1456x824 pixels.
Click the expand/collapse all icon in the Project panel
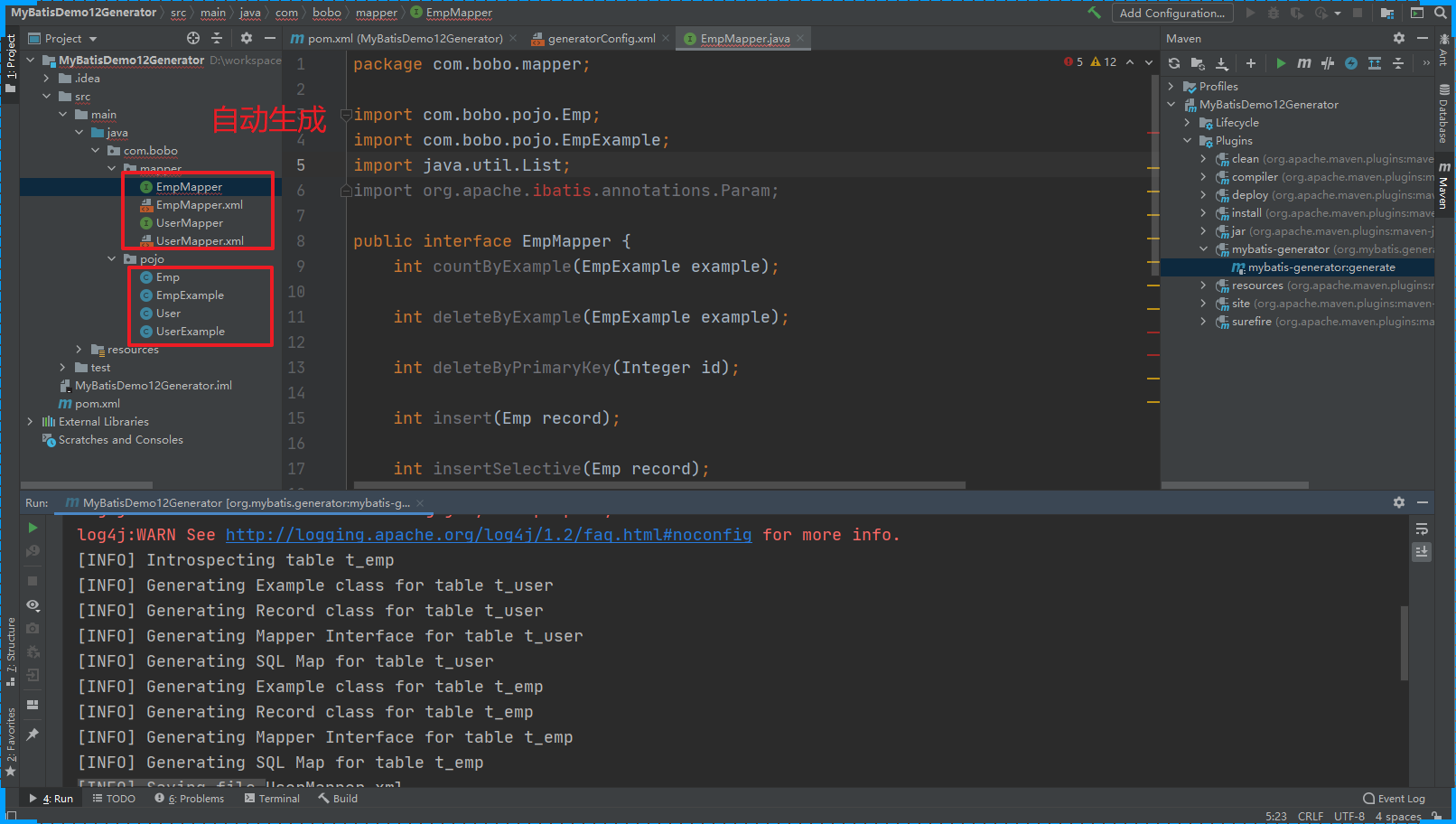tap(217, 38)
